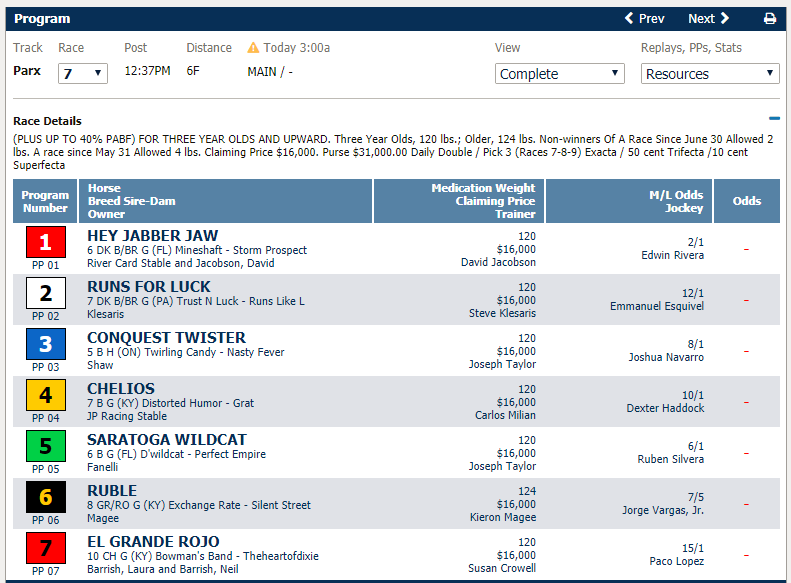This screenshot has width=791, height=583.
Task: Click the 10/1 morning line odds
Action: [693, 395]
